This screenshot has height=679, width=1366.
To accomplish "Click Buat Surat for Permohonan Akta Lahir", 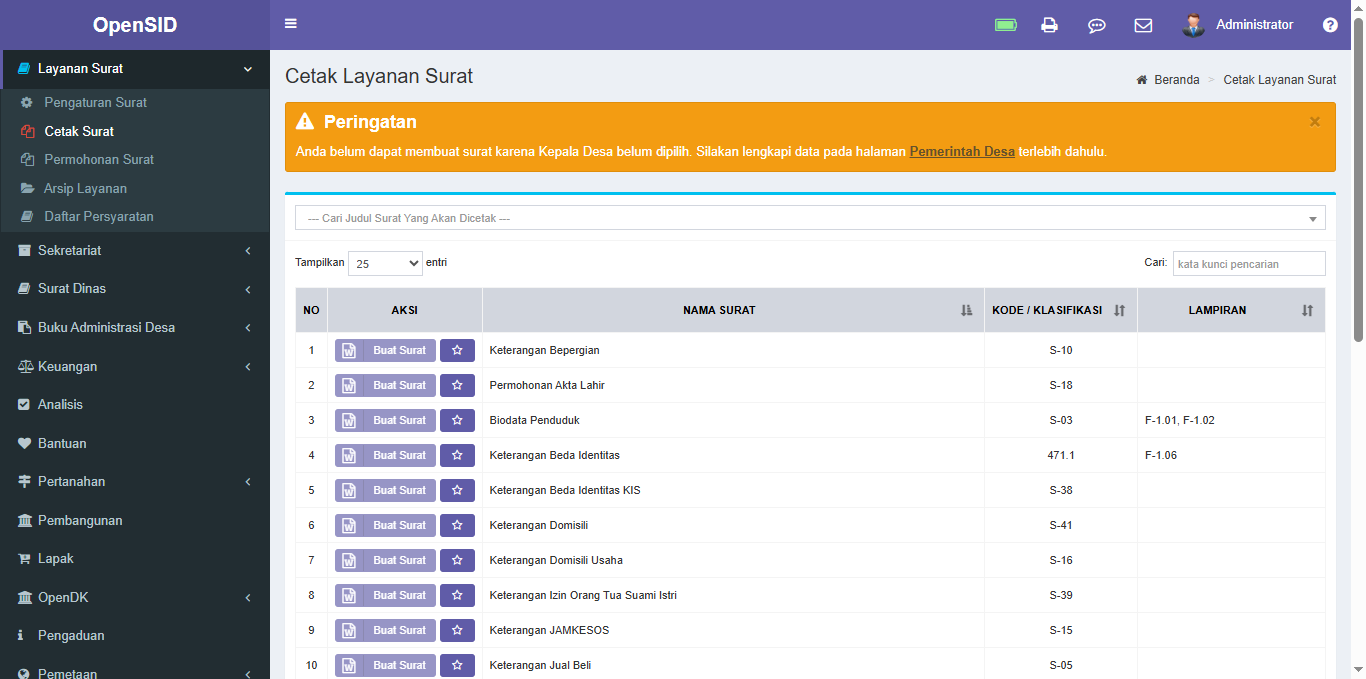I will [x=386, y=385].
